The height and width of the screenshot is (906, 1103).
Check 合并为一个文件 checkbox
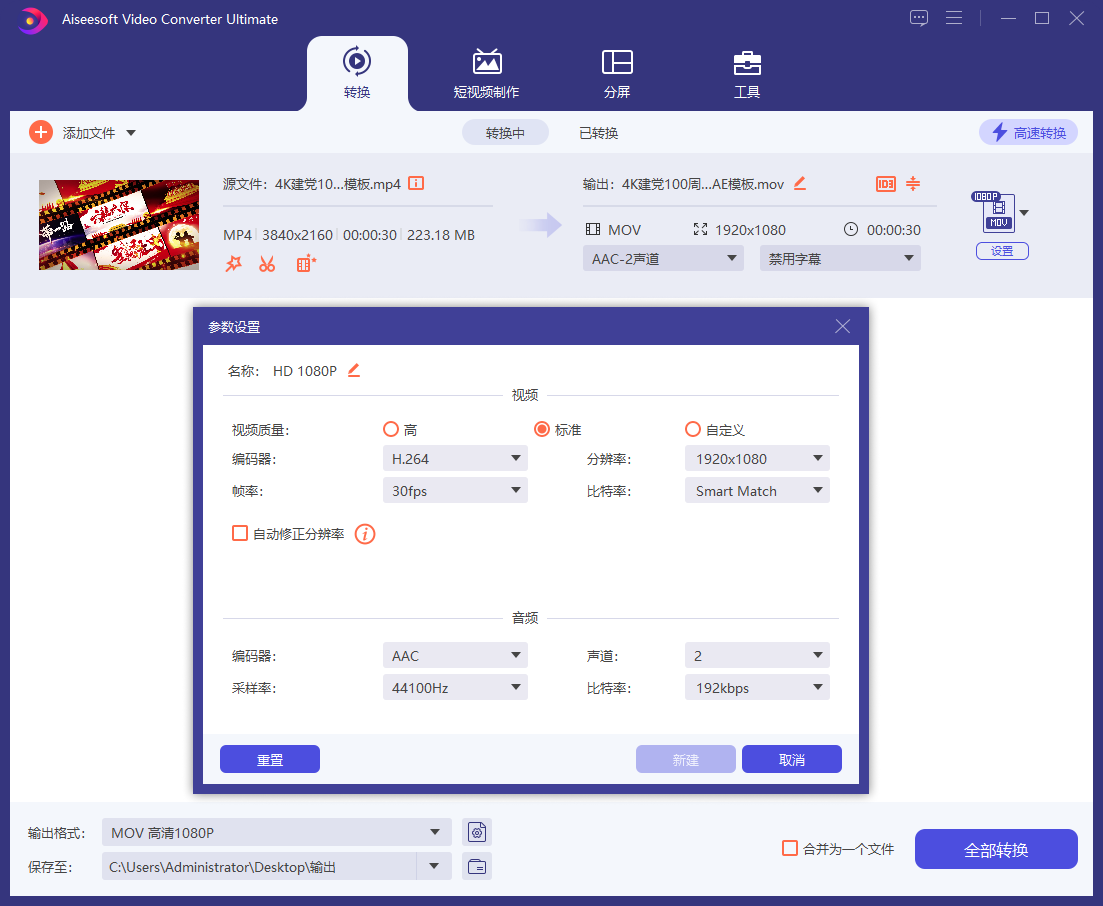[790, 848]
